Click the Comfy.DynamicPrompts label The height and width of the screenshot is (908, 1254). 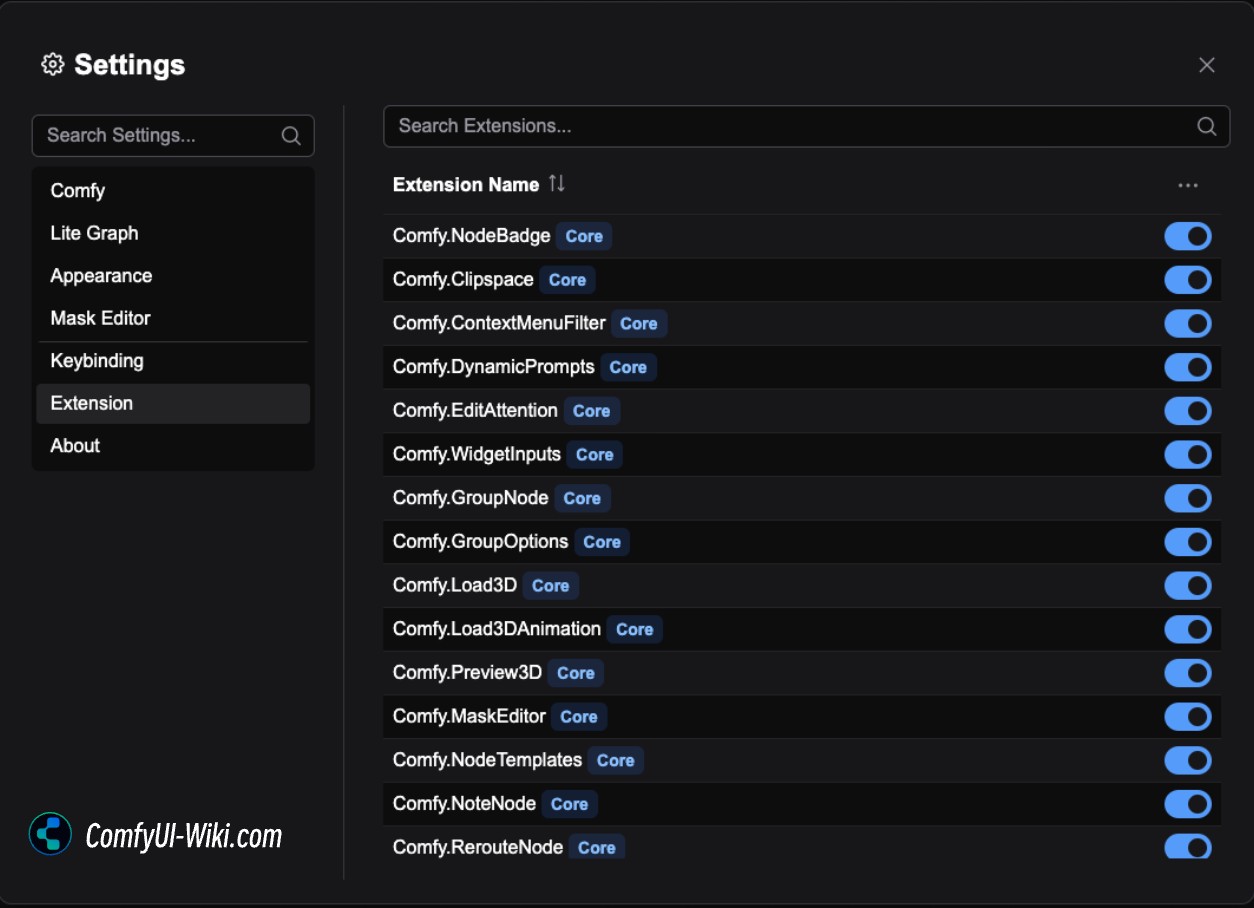pos(494,367)
